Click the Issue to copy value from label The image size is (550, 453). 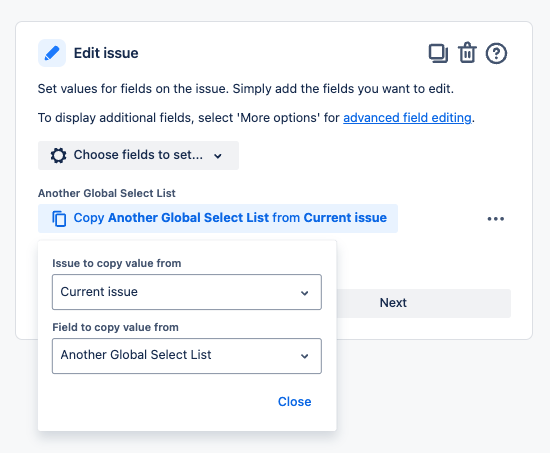(116, 263)
